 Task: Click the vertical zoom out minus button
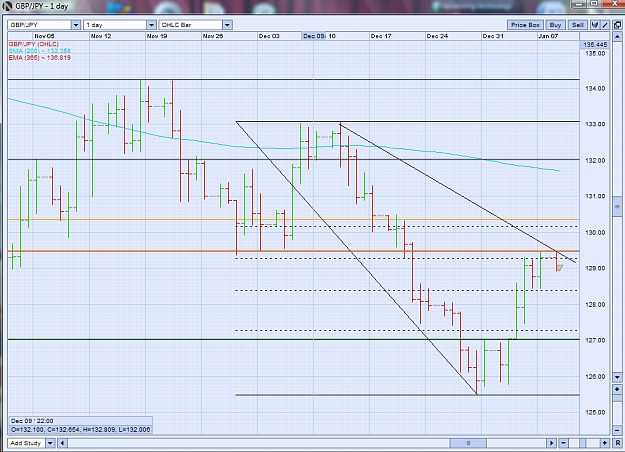pyautogui.click(x=617, y=430)
